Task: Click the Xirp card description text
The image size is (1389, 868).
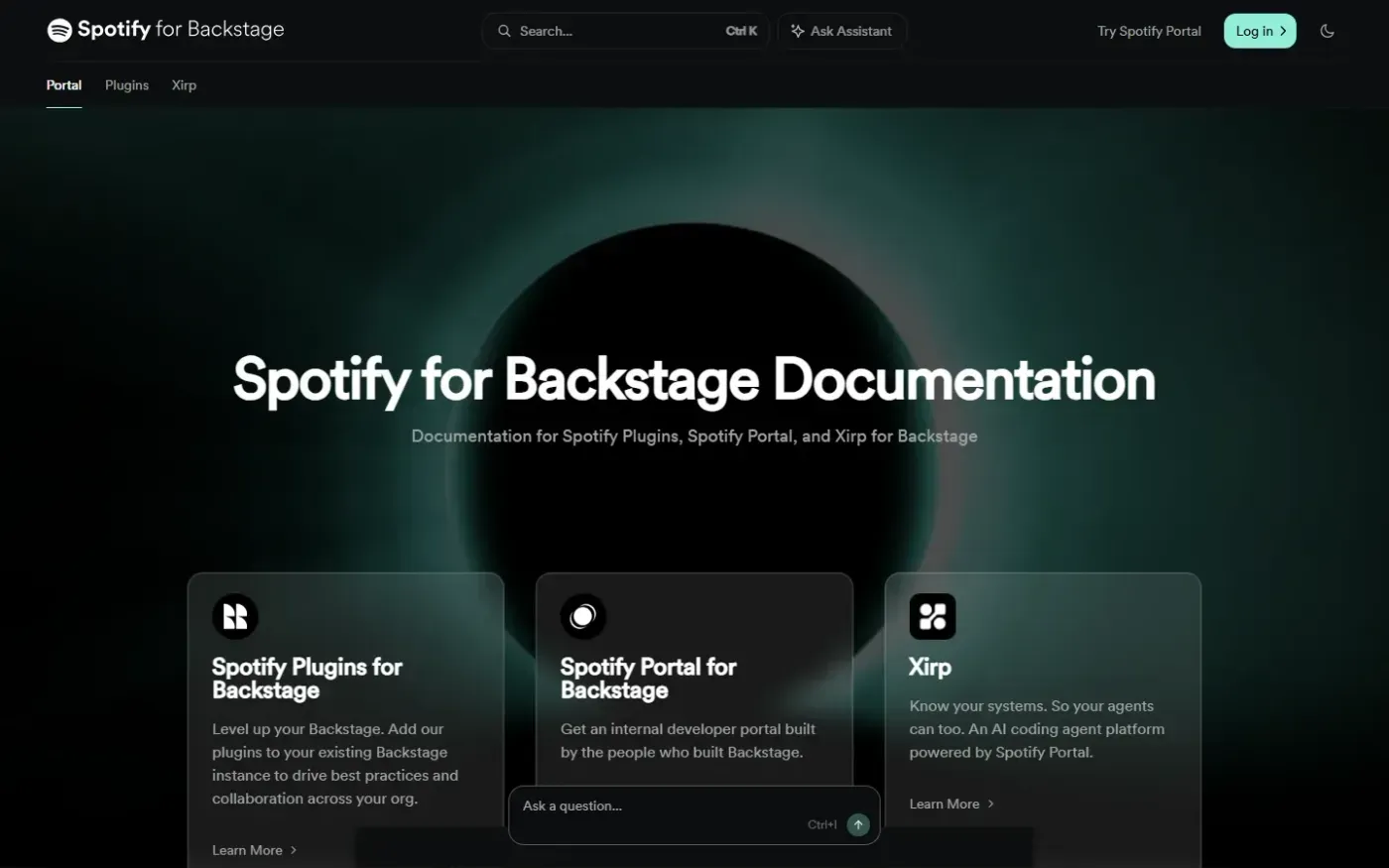Action: tap(1037, 729)
